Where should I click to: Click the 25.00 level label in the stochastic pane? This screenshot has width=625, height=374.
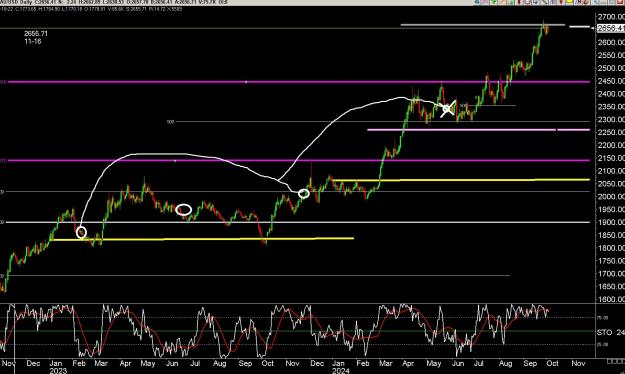602,344
